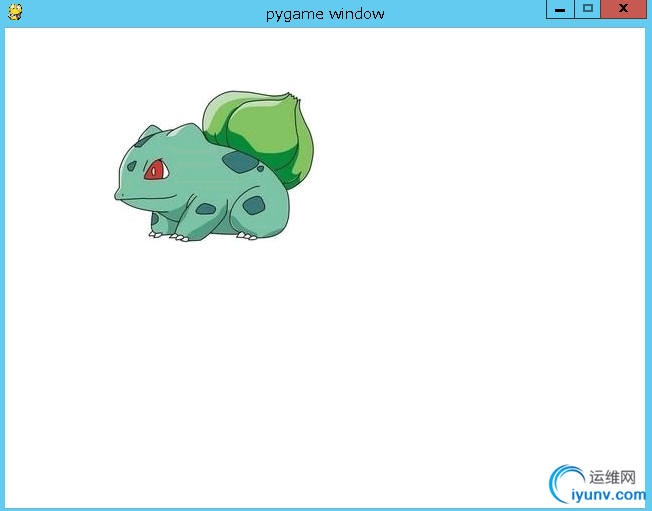
Task: Click the 'pygame window' title text
Action: point(325,15)
